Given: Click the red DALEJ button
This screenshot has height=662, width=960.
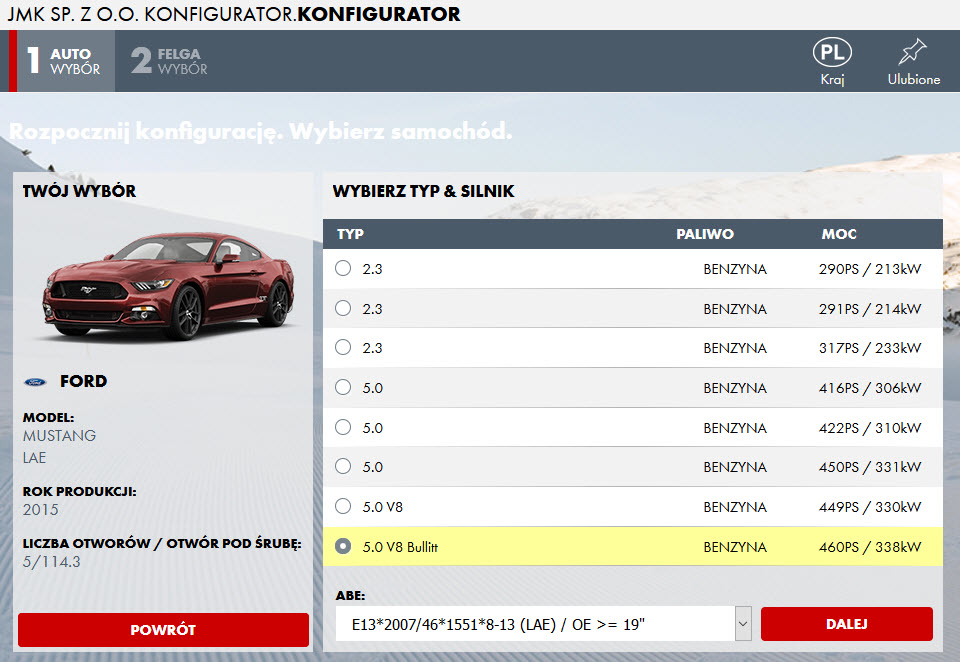Looking at the screenshot, I should point(847,624).
